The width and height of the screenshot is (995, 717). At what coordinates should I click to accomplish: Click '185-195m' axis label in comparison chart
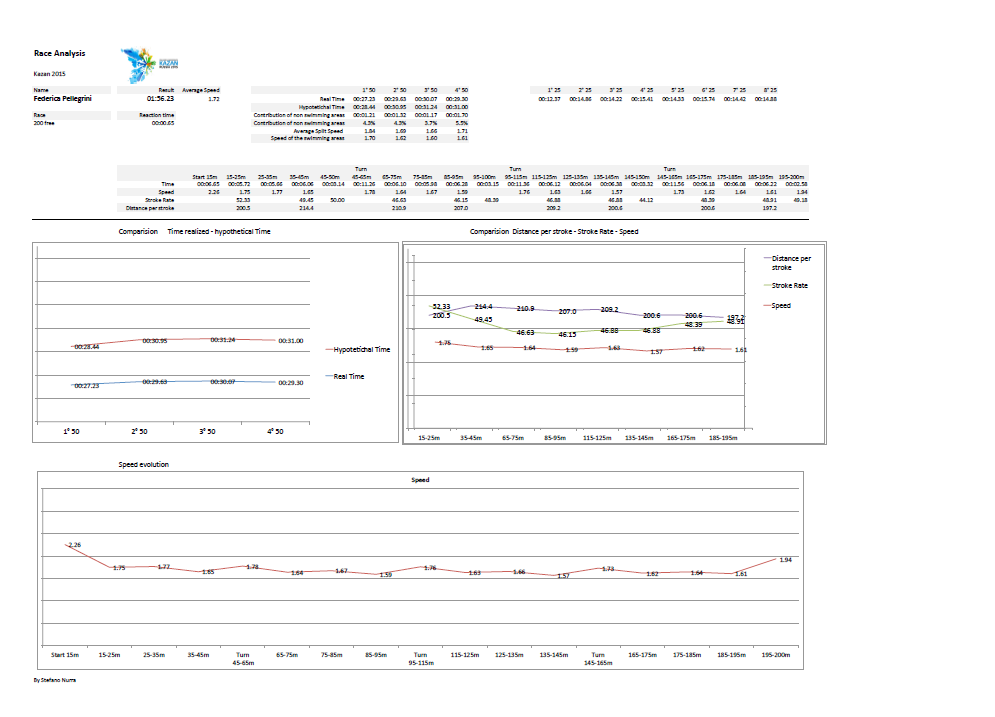723,438
